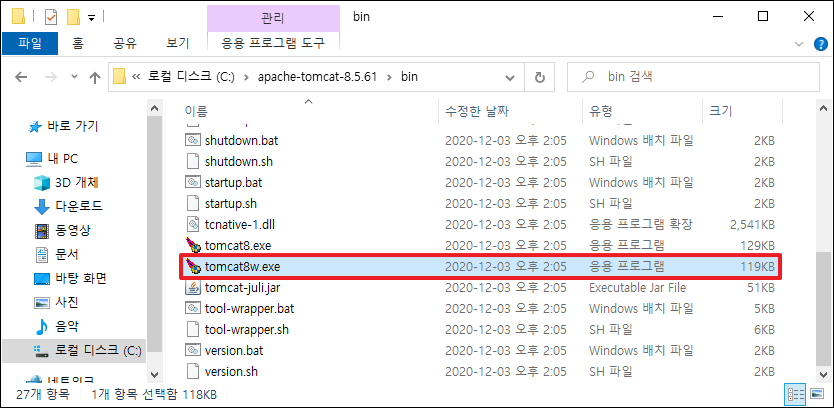834x408 pixels.
Task: Click the New Folder quick access icon
Action: (x=73, y=16)
